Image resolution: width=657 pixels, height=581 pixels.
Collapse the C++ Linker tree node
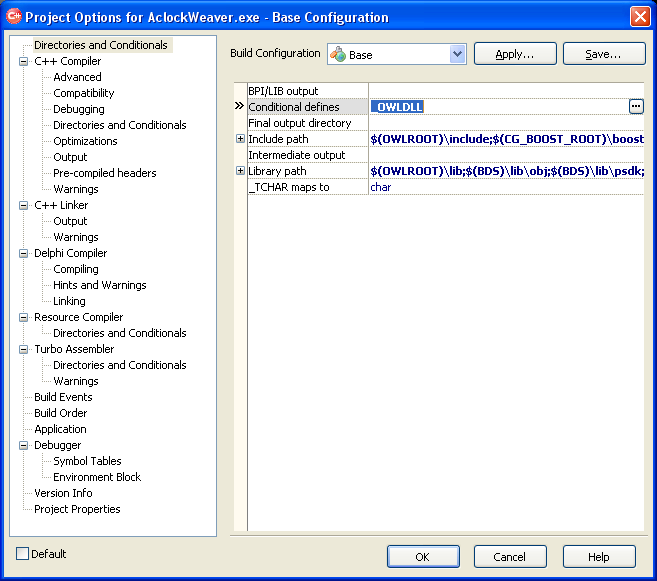tap(23, 206)
